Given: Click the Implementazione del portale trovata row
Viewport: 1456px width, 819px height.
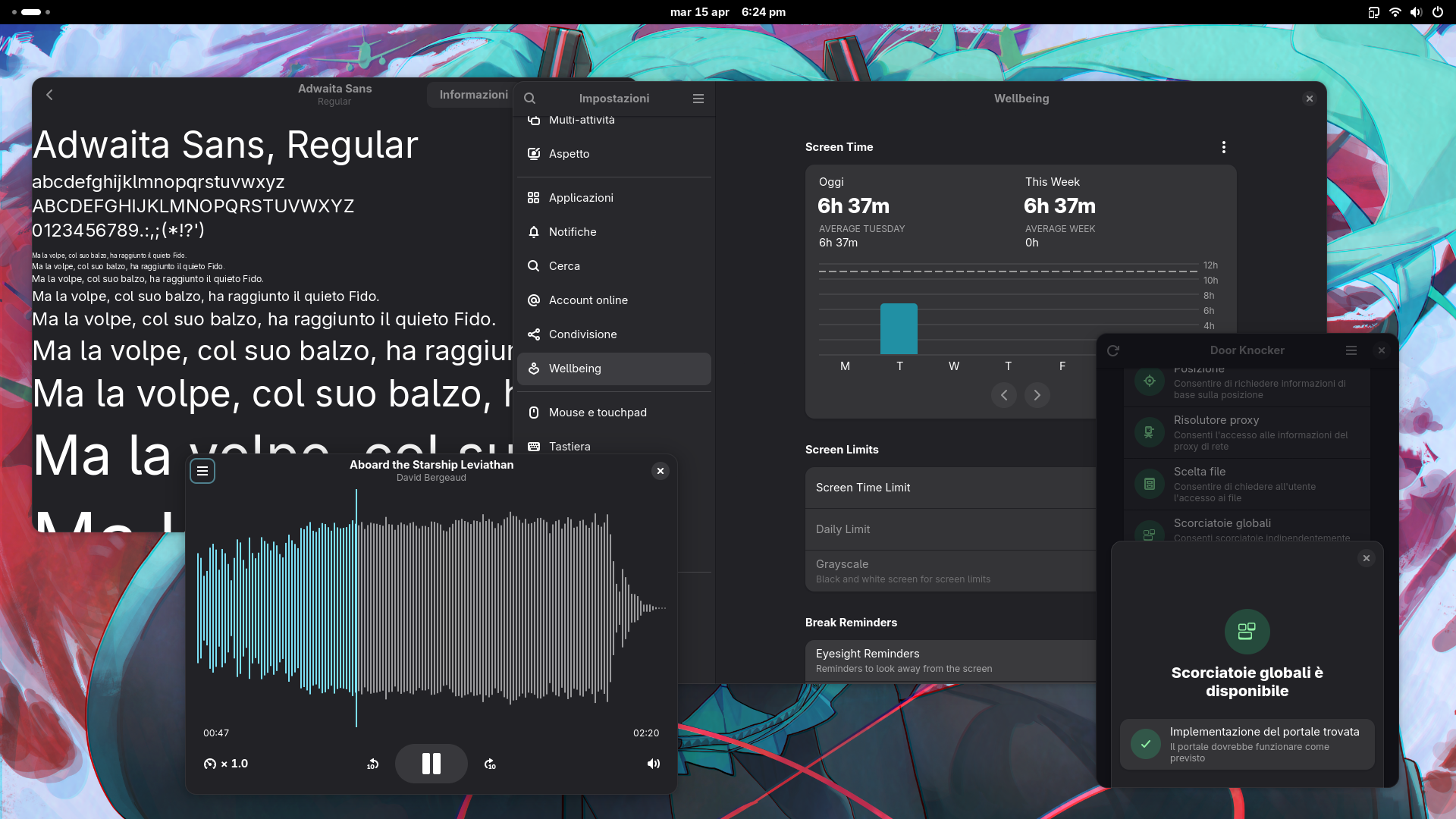Looking at the screenshot, I should click(1247, 744).
